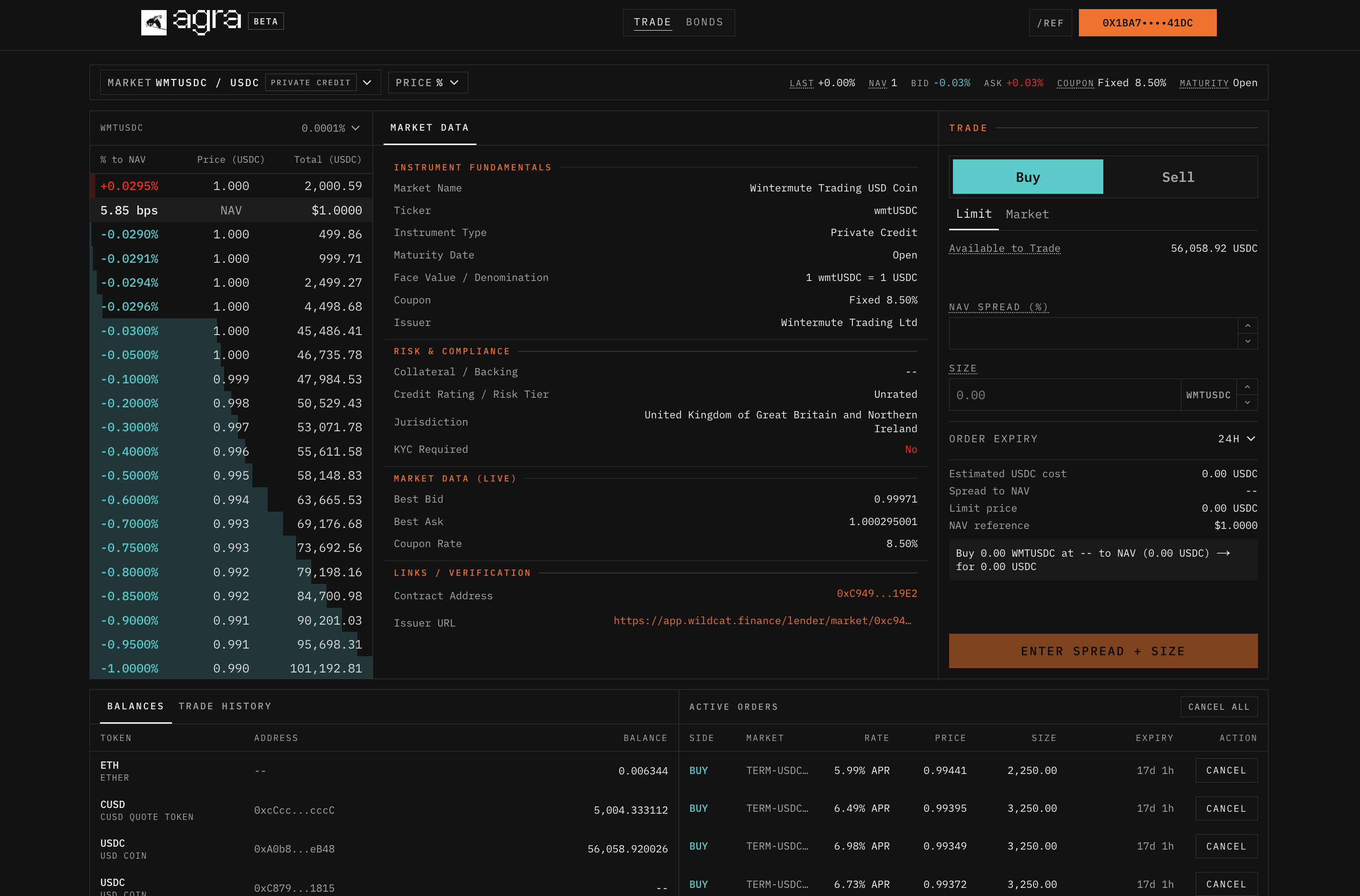This screenshot has width=1360, height=896.
Task: Select the bid row at -1.0000%
Action: 231,668
